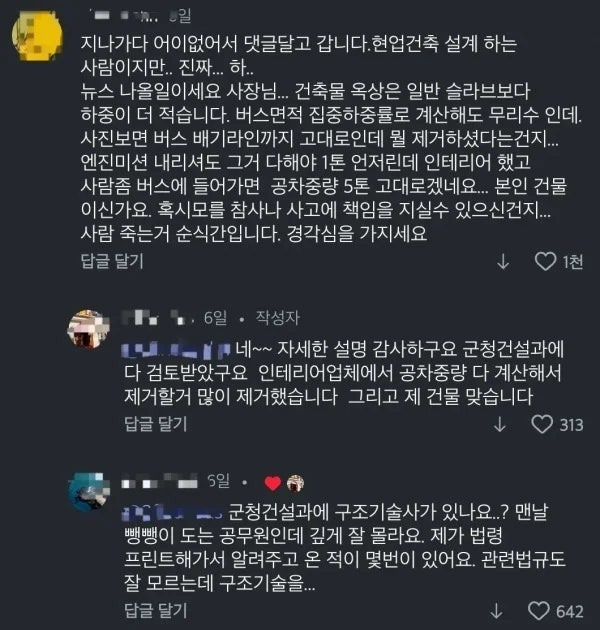This screenshot has width=600, height=630.
Task: Click the down arrow next to 313 likes
Action: click(500, 425)
